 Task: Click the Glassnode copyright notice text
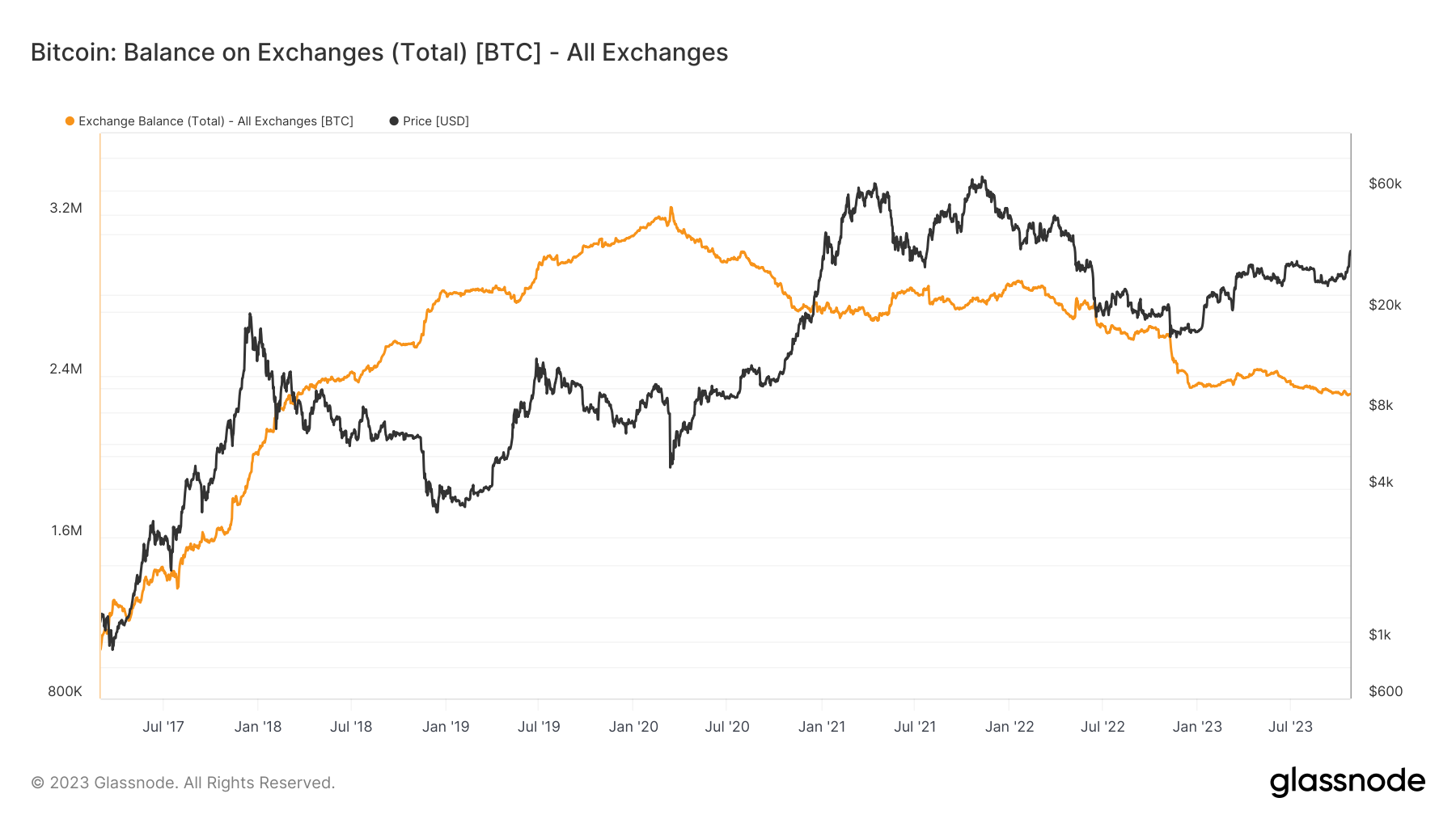pyautogui.click(x=183, y=783)
